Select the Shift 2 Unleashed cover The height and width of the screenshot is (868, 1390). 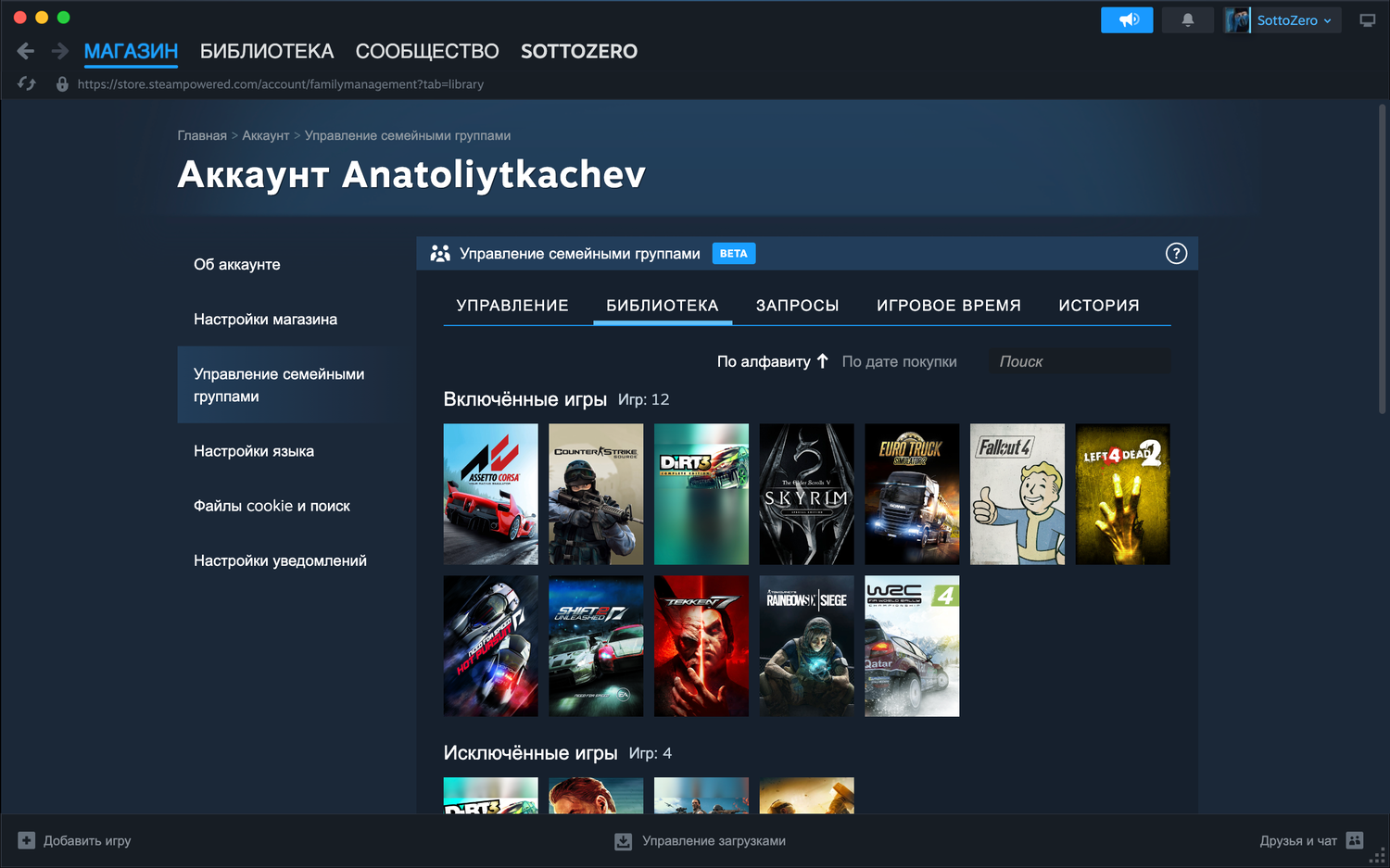point(596,647)
